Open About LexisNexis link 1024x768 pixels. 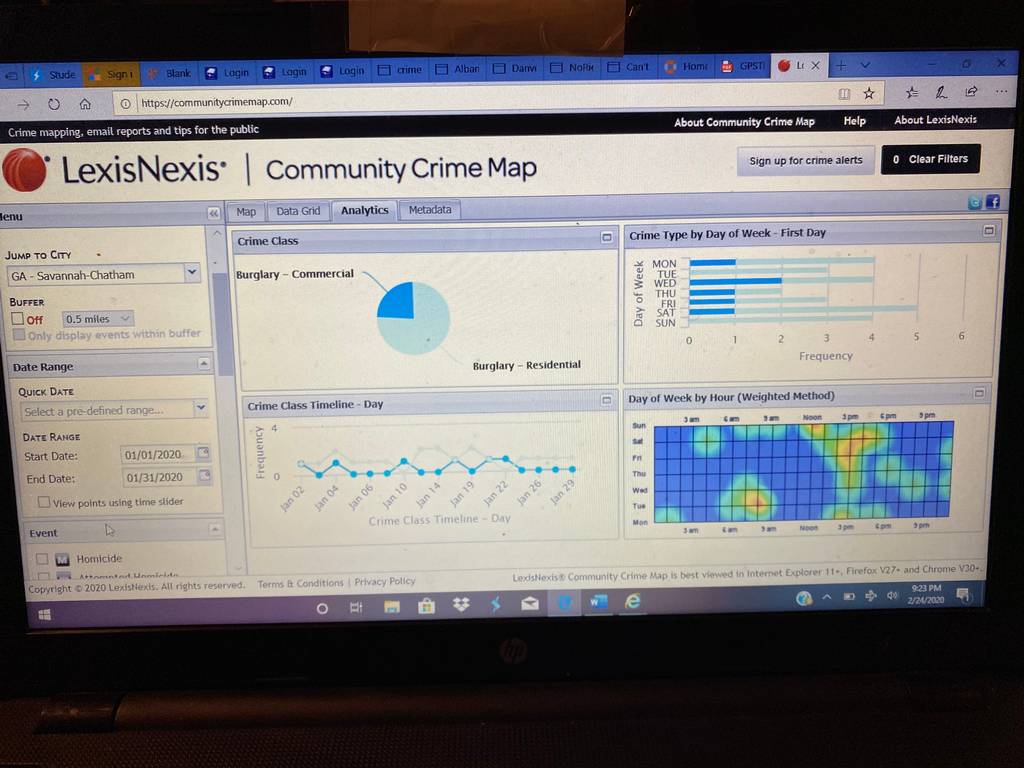935,120
